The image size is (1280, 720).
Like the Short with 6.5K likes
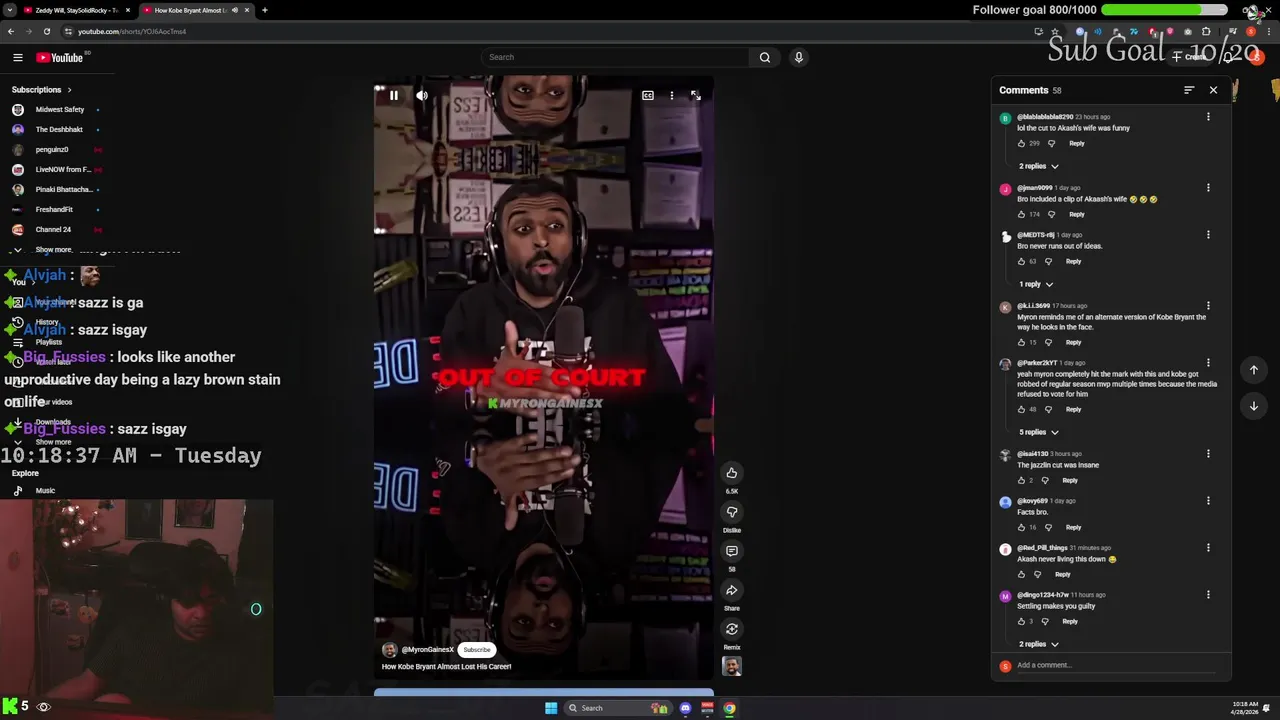pyautogui.click(x=732, y=473)
